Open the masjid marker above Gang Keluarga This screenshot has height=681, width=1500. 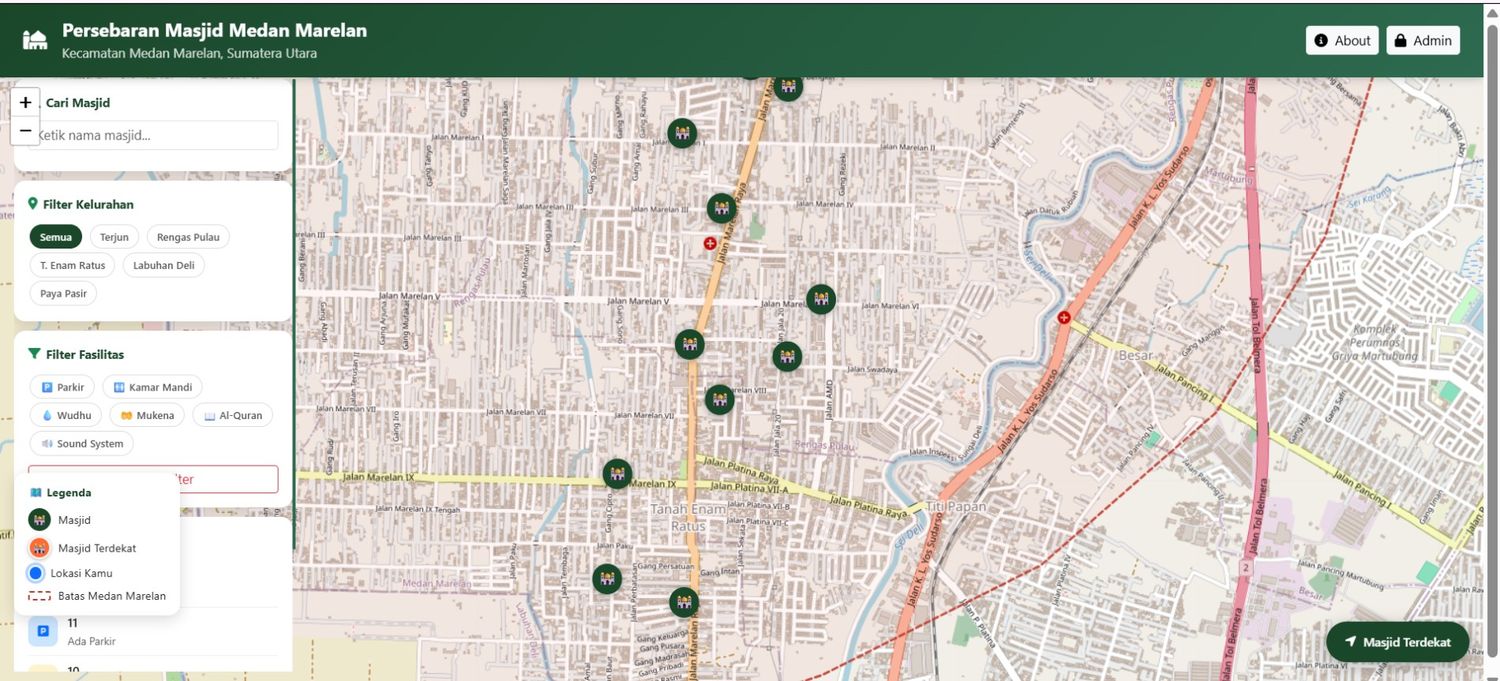coord(684,602)
